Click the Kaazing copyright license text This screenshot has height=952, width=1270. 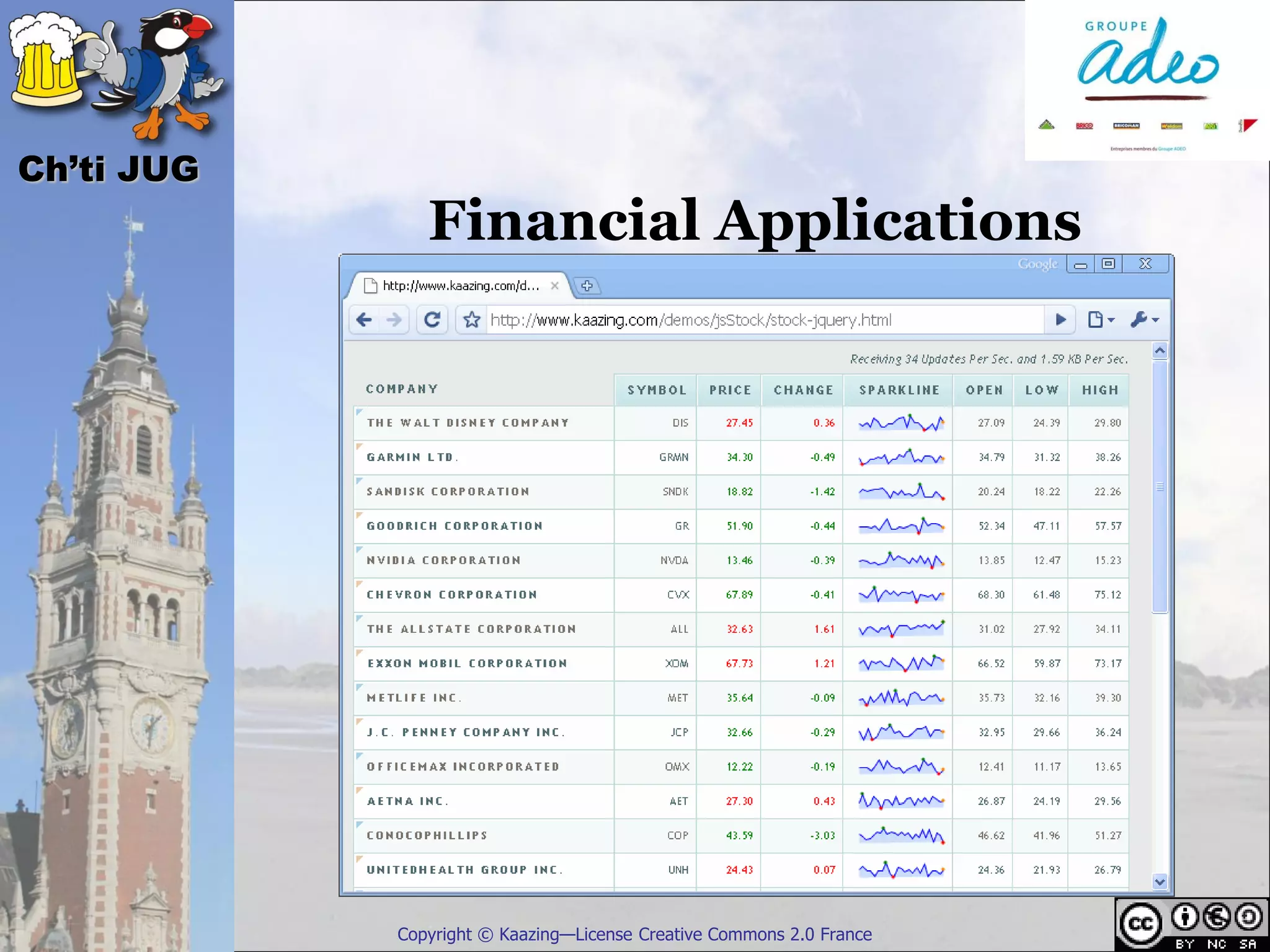(x=634, y=934)
